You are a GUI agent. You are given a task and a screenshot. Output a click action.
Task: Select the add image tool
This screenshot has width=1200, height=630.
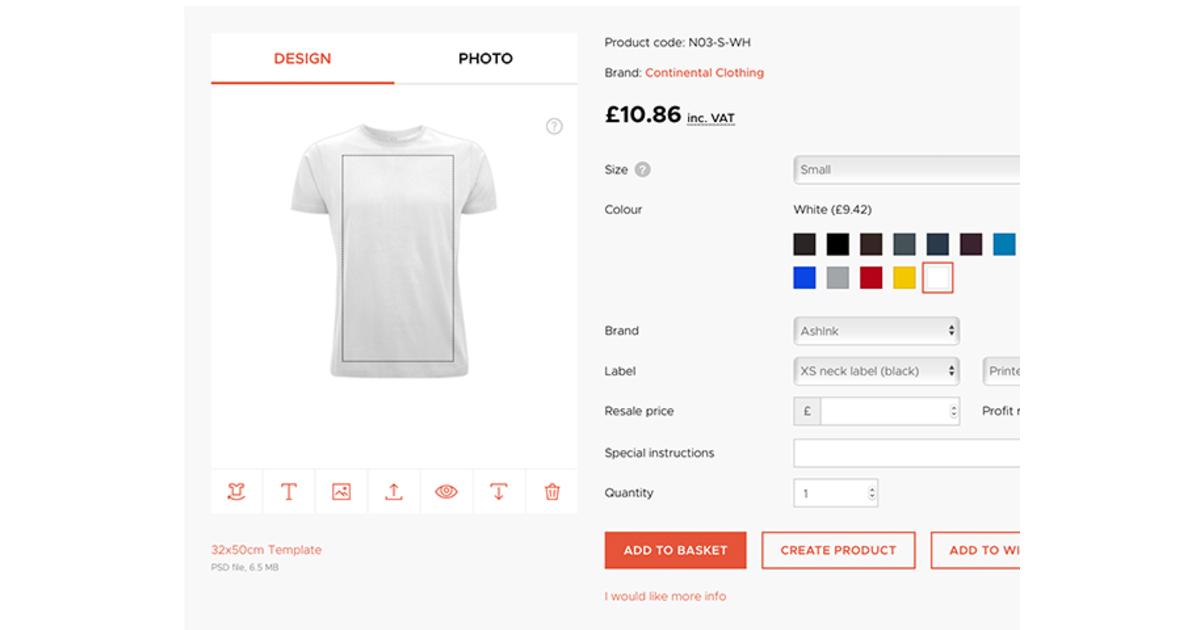[x=341, y=491]
